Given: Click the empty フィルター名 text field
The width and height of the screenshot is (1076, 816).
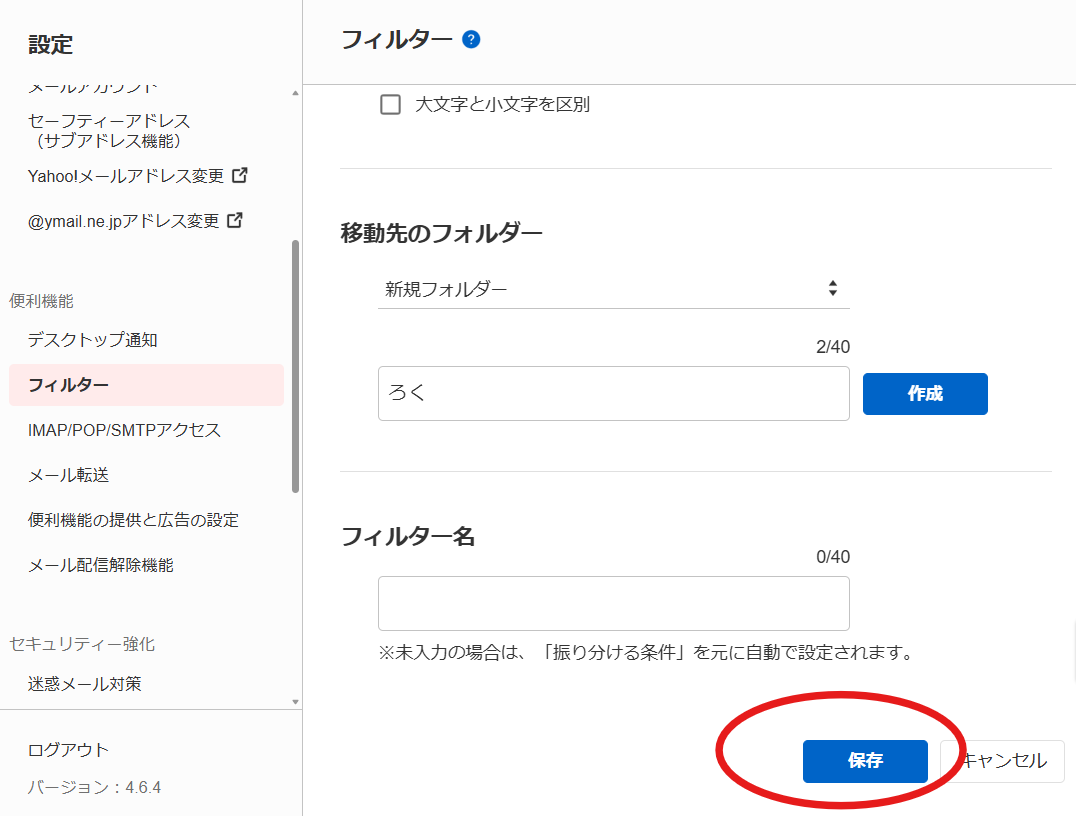Looking at the screenshot, I should click(x=613, y=603).
